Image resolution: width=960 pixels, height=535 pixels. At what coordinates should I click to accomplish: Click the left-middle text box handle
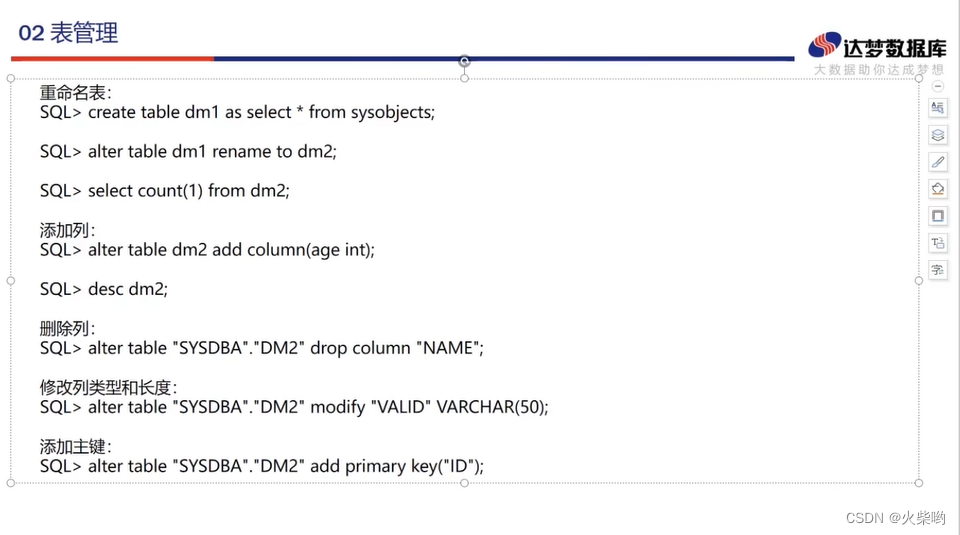point(11,281)
